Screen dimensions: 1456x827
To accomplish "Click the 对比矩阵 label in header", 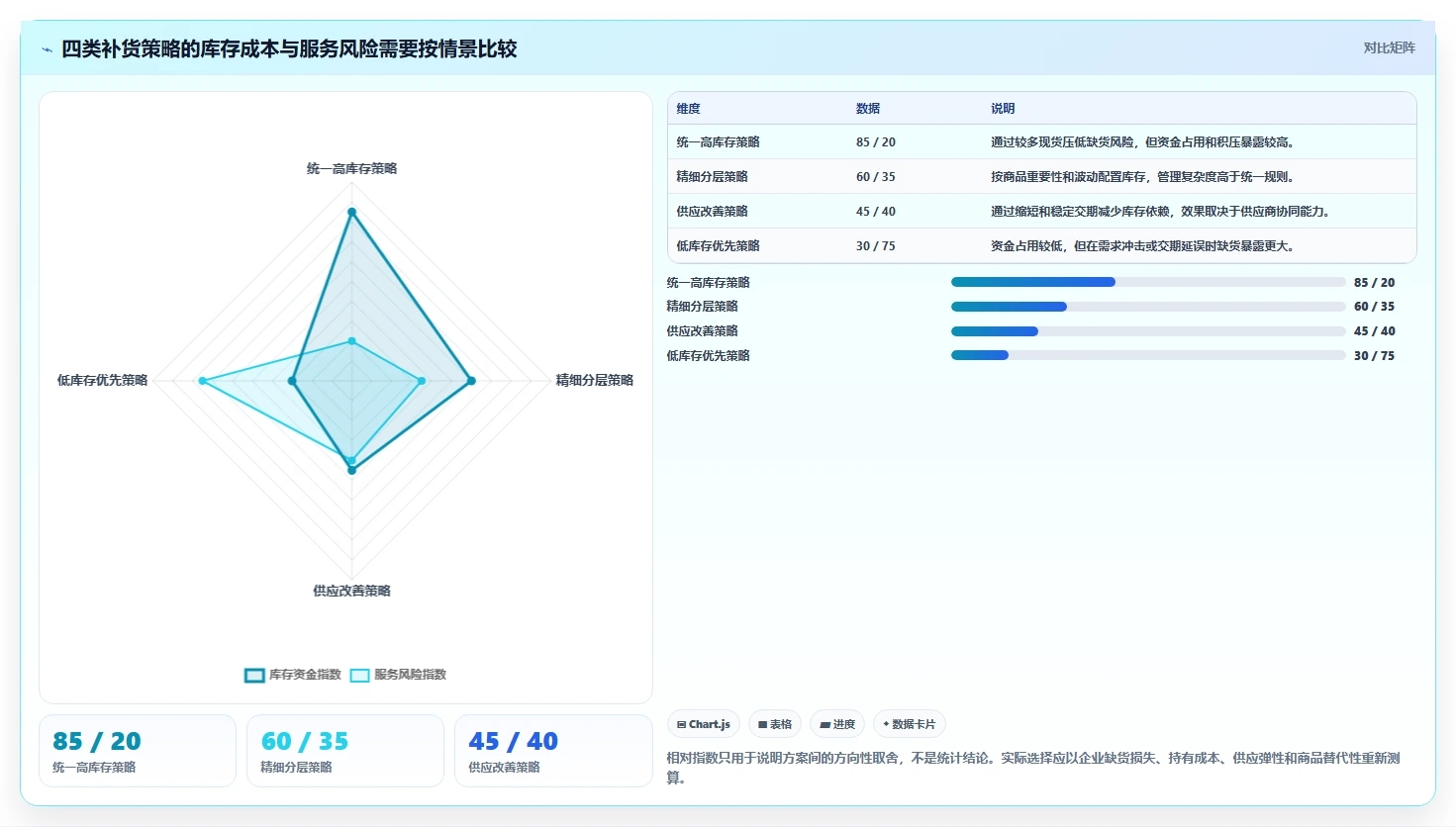I will [1389, 47].
